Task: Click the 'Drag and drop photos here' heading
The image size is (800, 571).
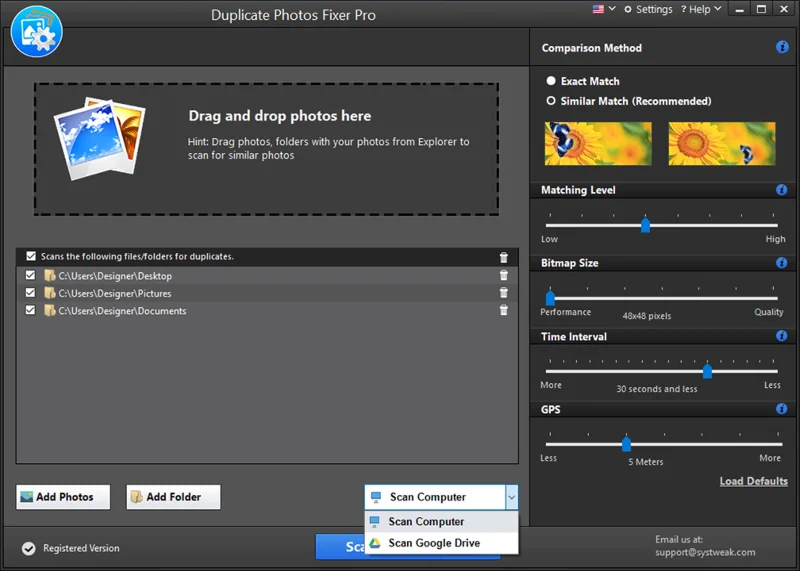Action: (x=280, y=116)
